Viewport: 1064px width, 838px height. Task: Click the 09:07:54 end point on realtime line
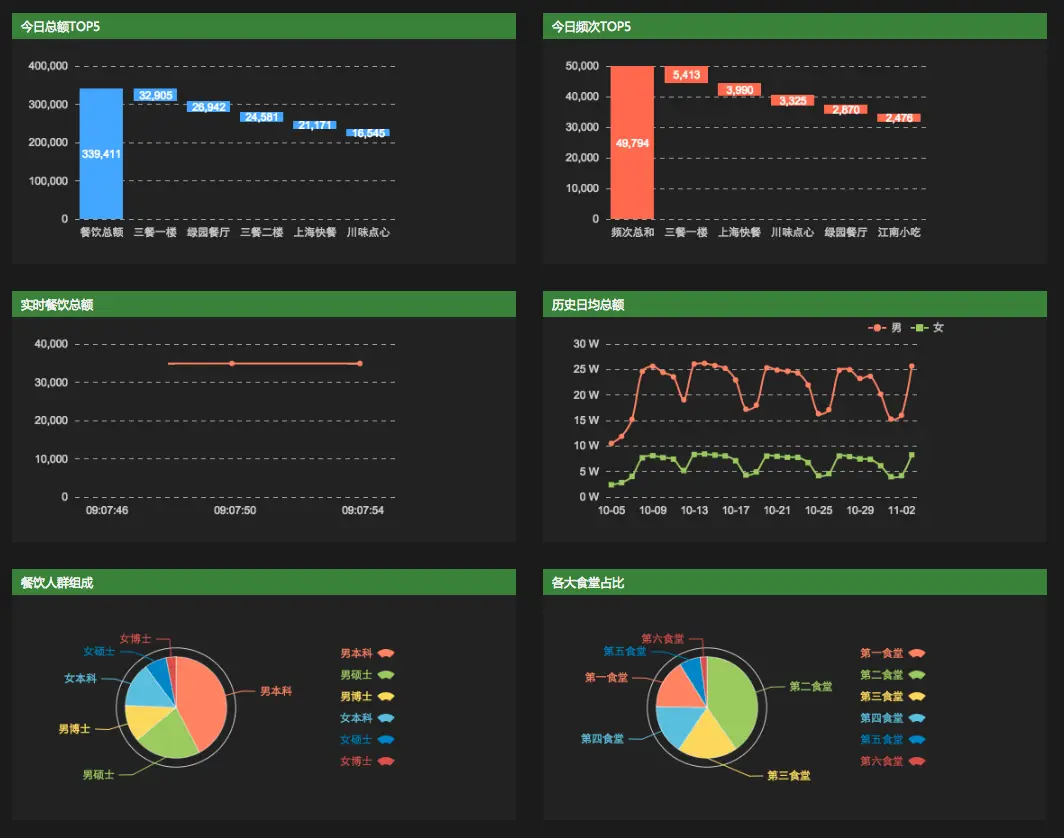click(x=360, y=364)
